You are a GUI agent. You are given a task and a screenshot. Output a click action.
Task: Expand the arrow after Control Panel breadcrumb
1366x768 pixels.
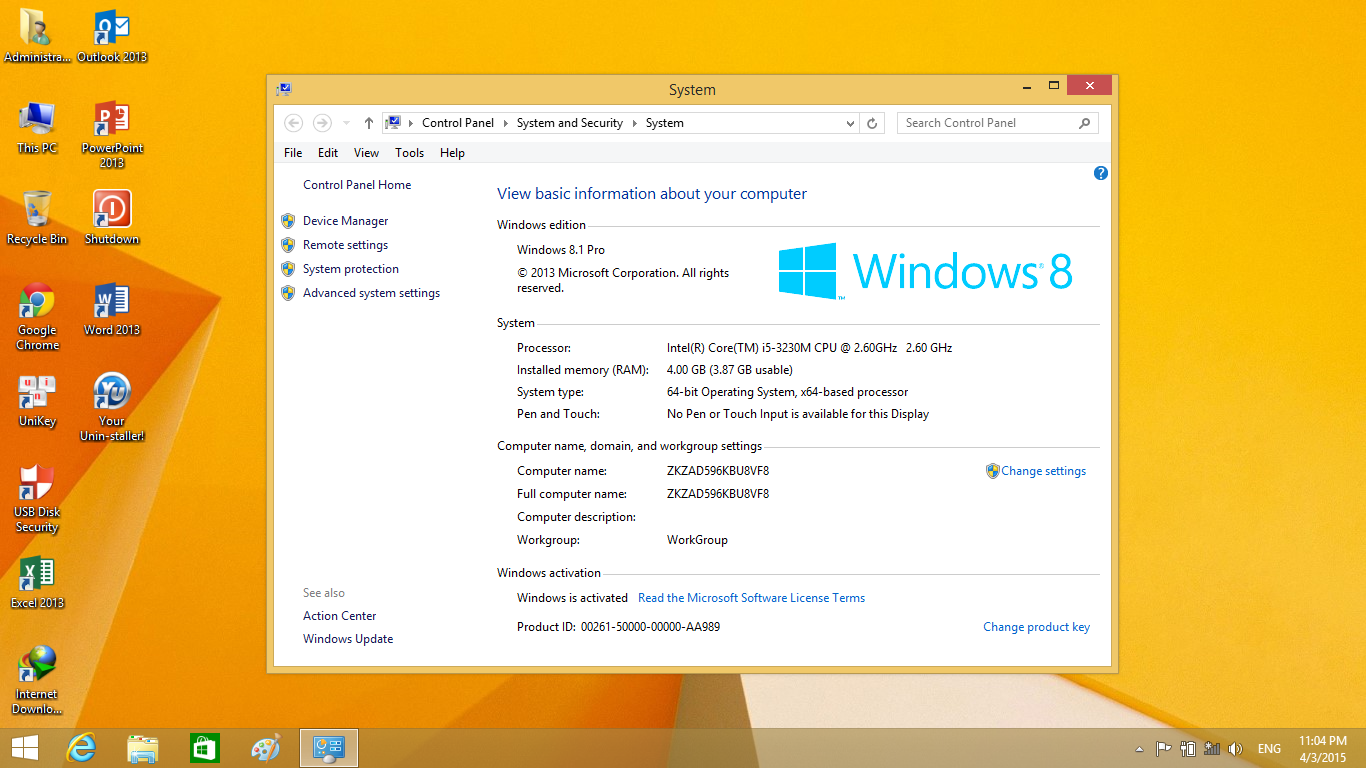click(x=506, y=123)
